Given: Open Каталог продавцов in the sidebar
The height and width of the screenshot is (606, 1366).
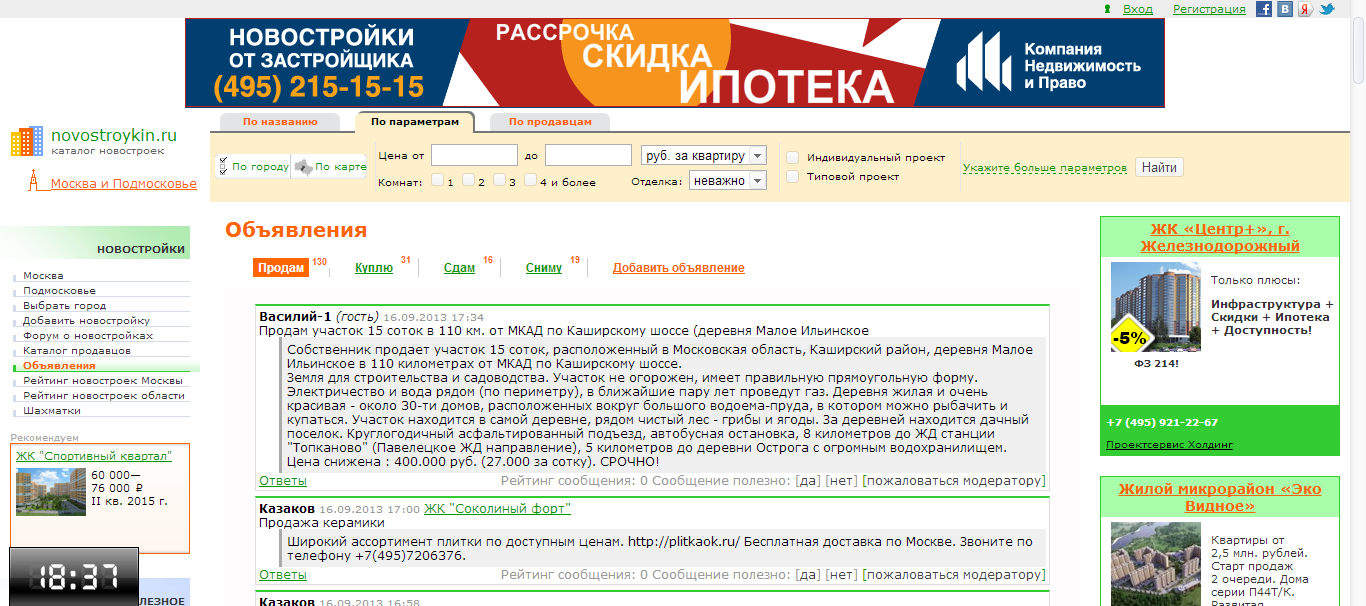Looking at the screenshot, I should 77,351.
